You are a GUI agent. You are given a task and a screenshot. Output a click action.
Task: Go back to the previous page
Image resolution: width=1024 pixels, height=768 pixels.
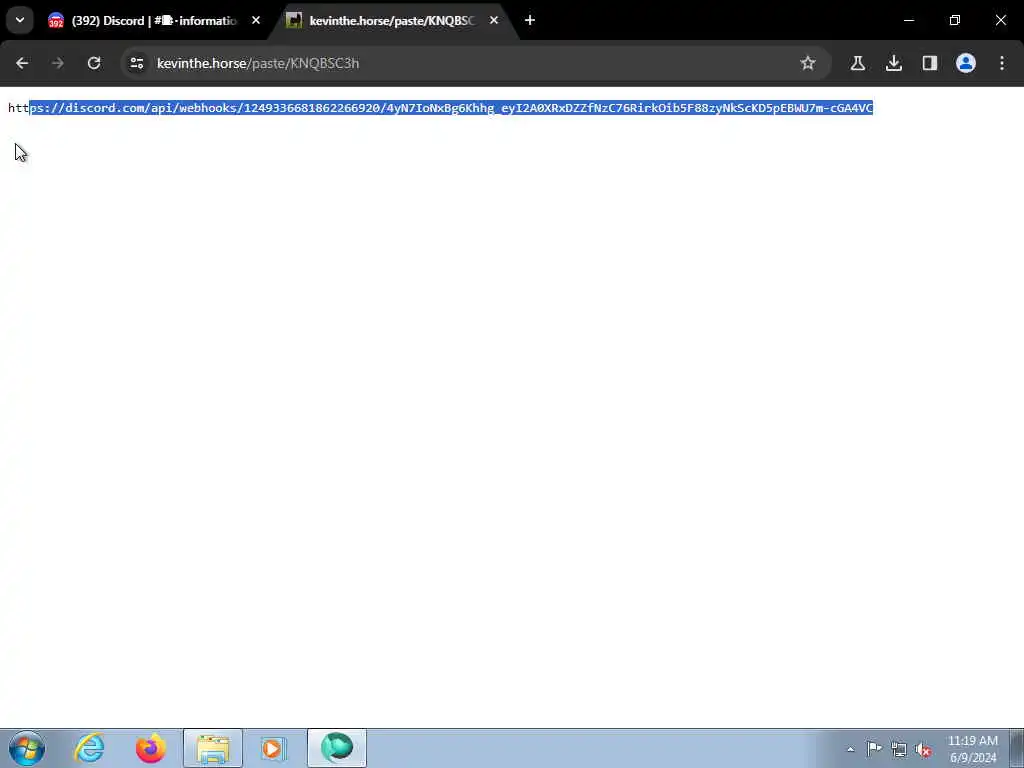click(x=22, y=63)
